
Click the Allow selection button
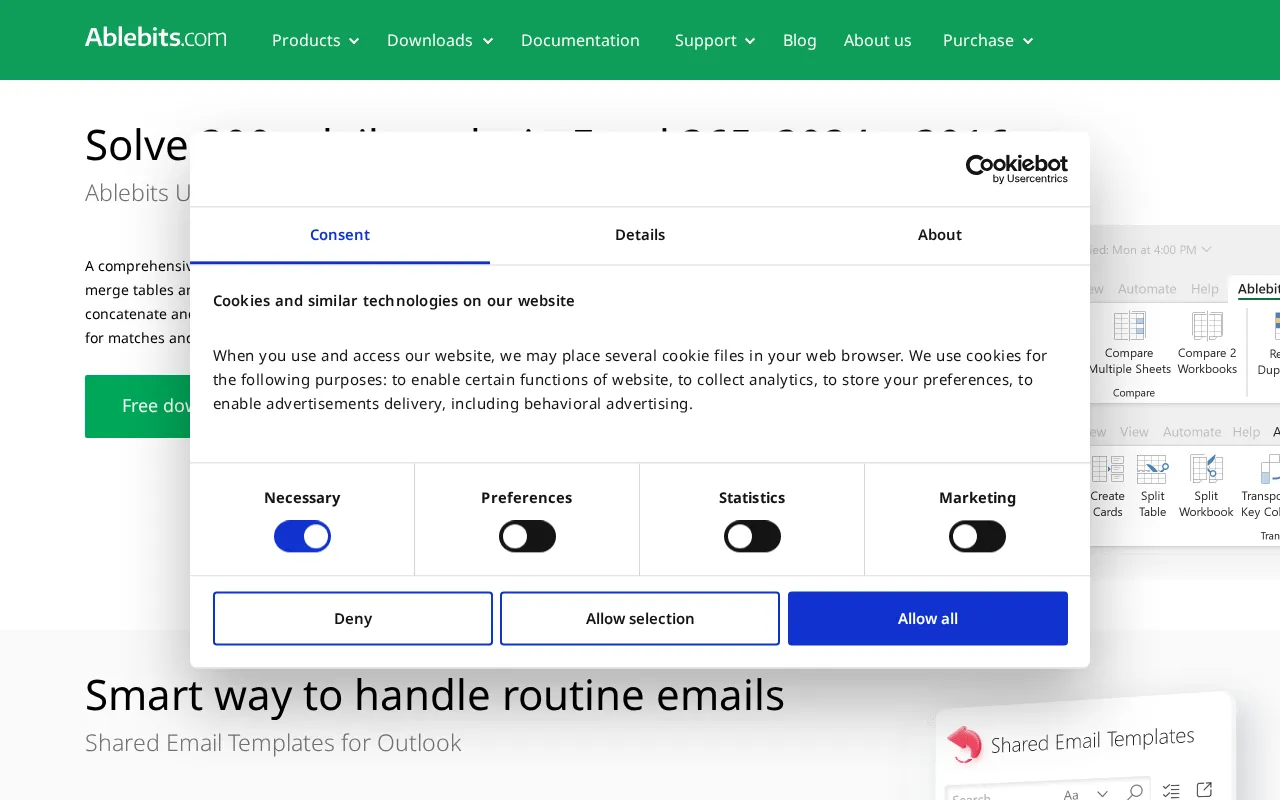click(640, 618)
